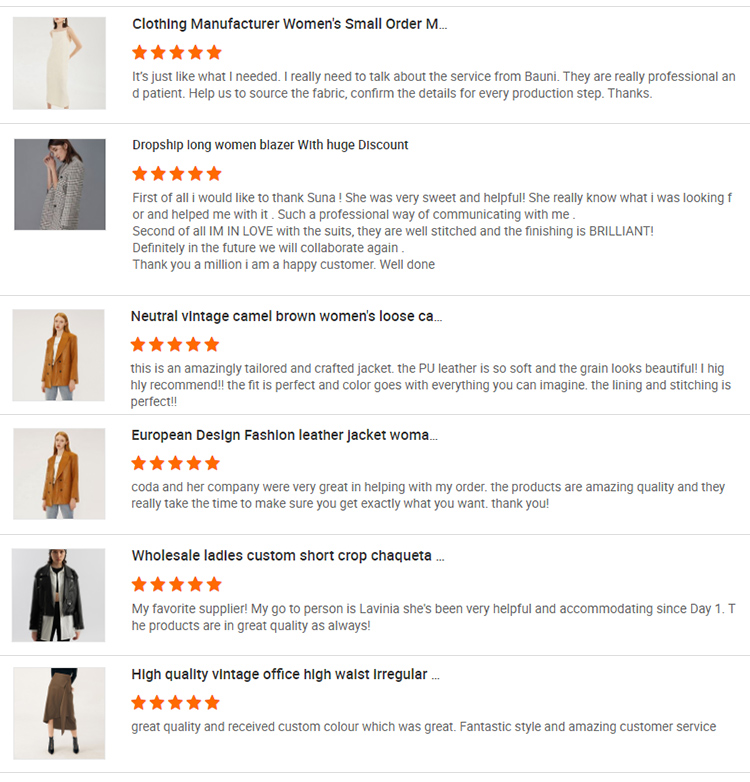Open the brown irregular skirt thumbnail
This screenshot has height=782, width=750.
click(59, 713)
